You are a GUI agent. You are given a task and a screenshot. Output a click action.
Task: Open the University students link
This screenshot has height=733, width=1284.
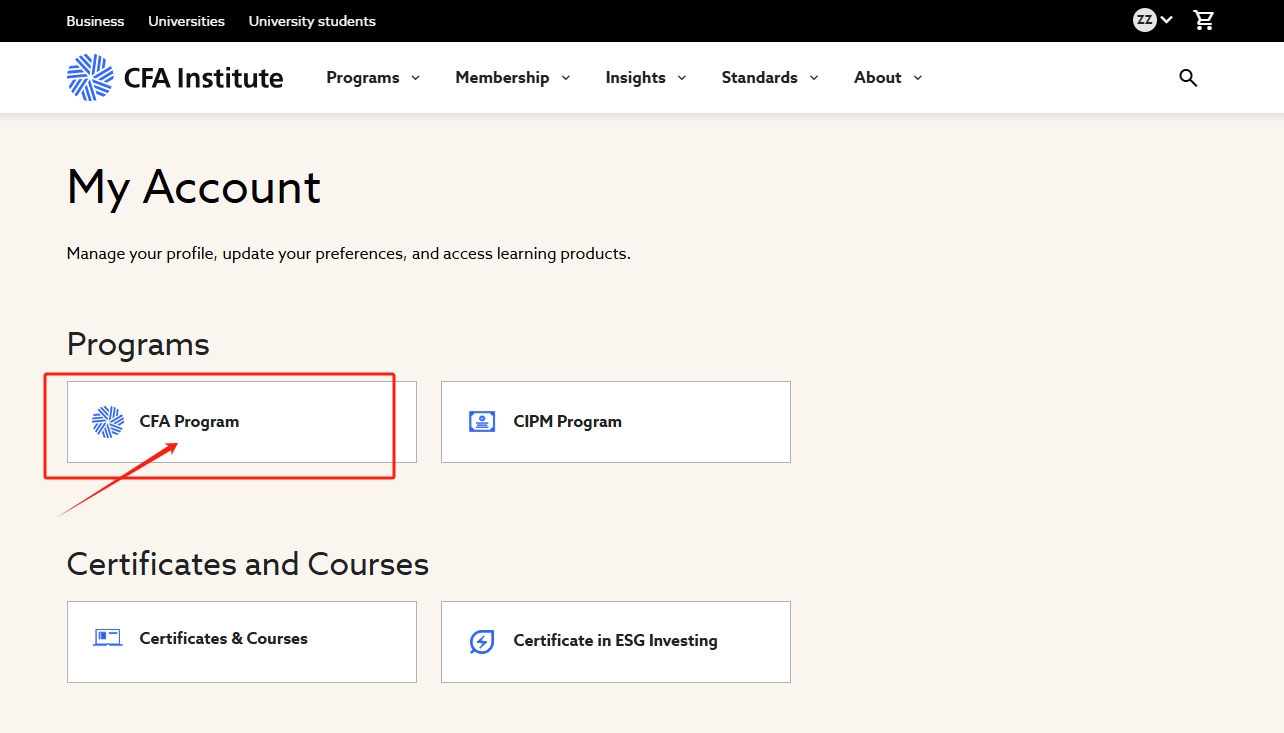click(x=312, y=21)
